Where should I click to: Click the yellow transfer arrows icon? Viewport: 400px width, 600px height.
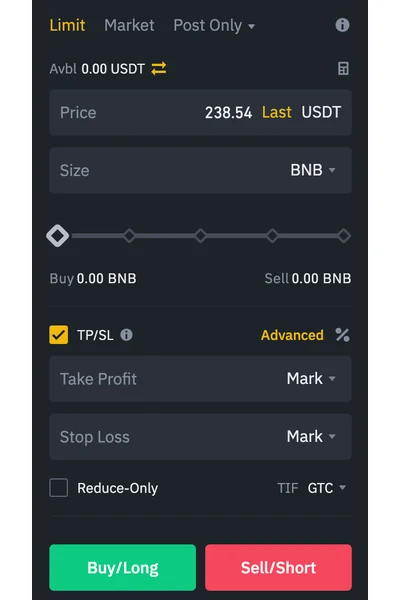coord(159,68)
